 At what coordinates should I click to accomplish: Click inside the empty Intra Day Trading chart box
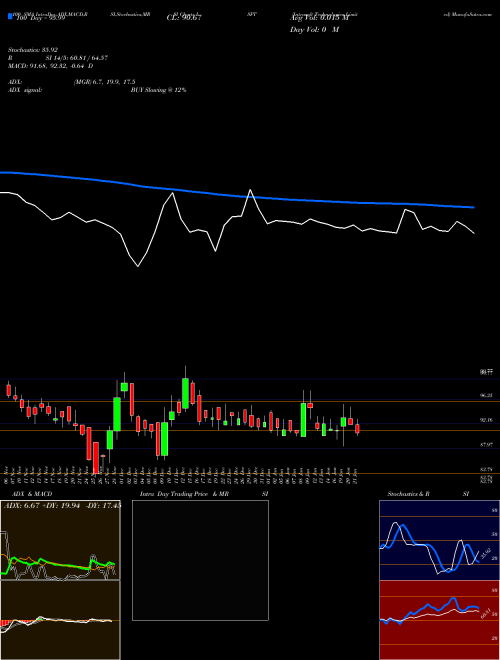click(200, 560)
